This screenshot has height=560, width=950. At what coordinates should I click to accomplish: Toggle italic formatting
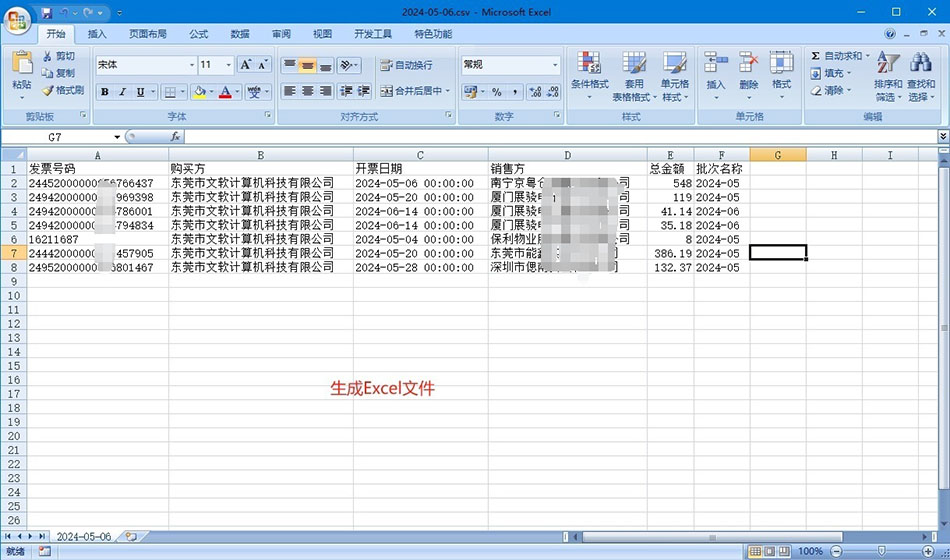click(x=123, y=92)
